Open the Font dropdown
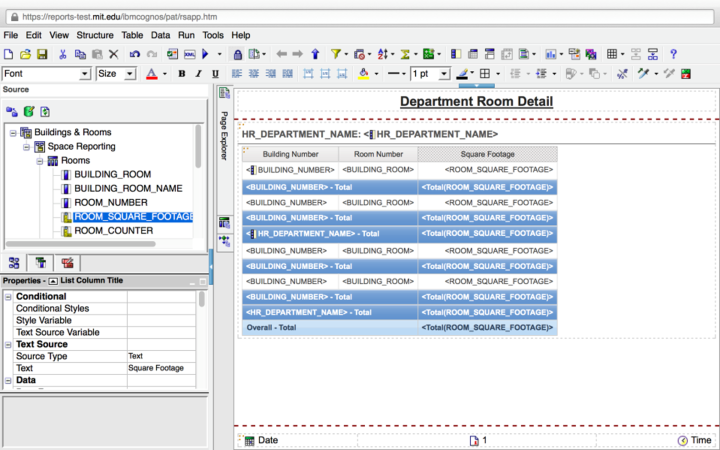The height and width of the screenshot is (450, 720). coord(85,74)
